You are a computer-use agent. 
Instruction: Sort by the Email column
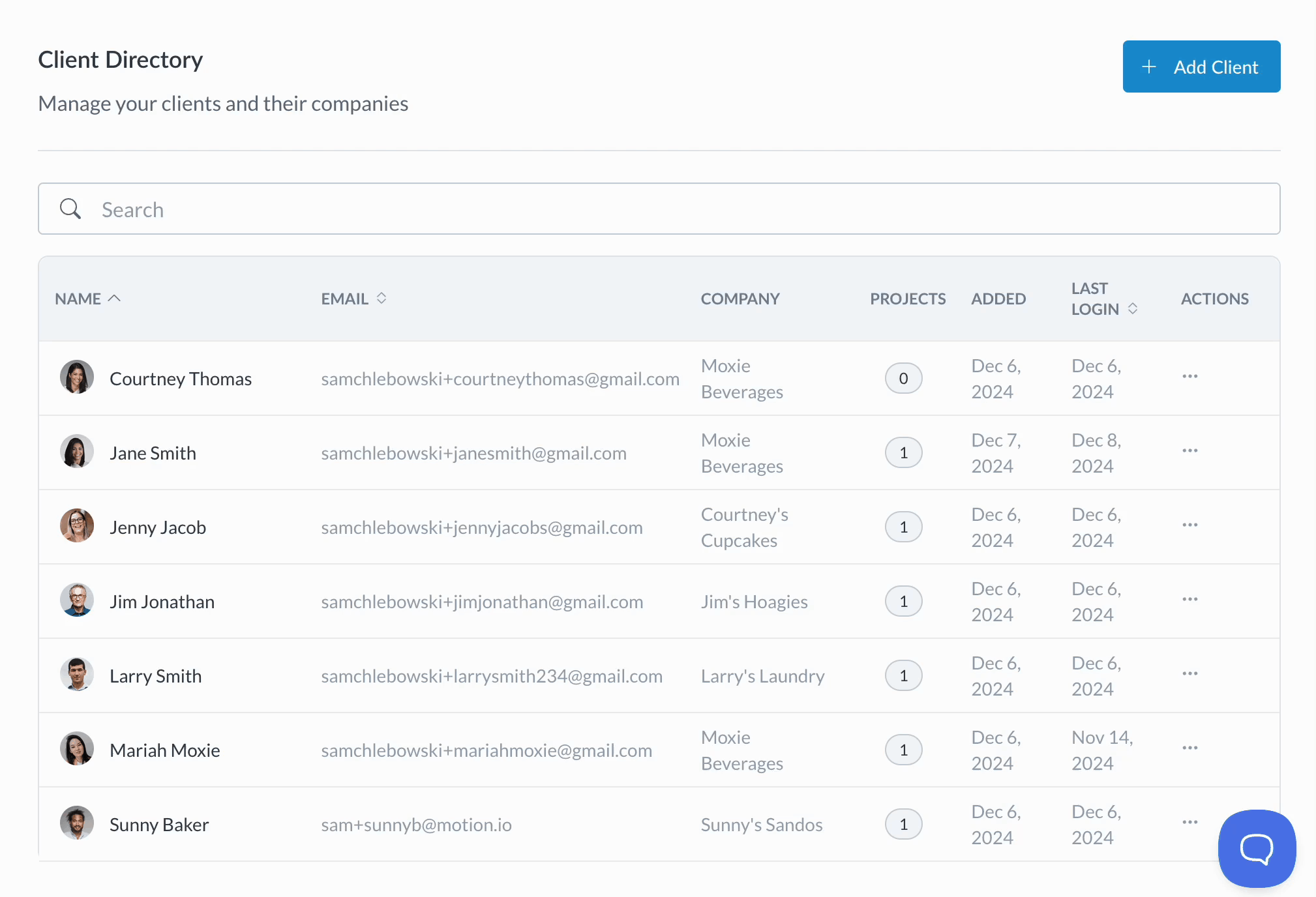(381, 299)
